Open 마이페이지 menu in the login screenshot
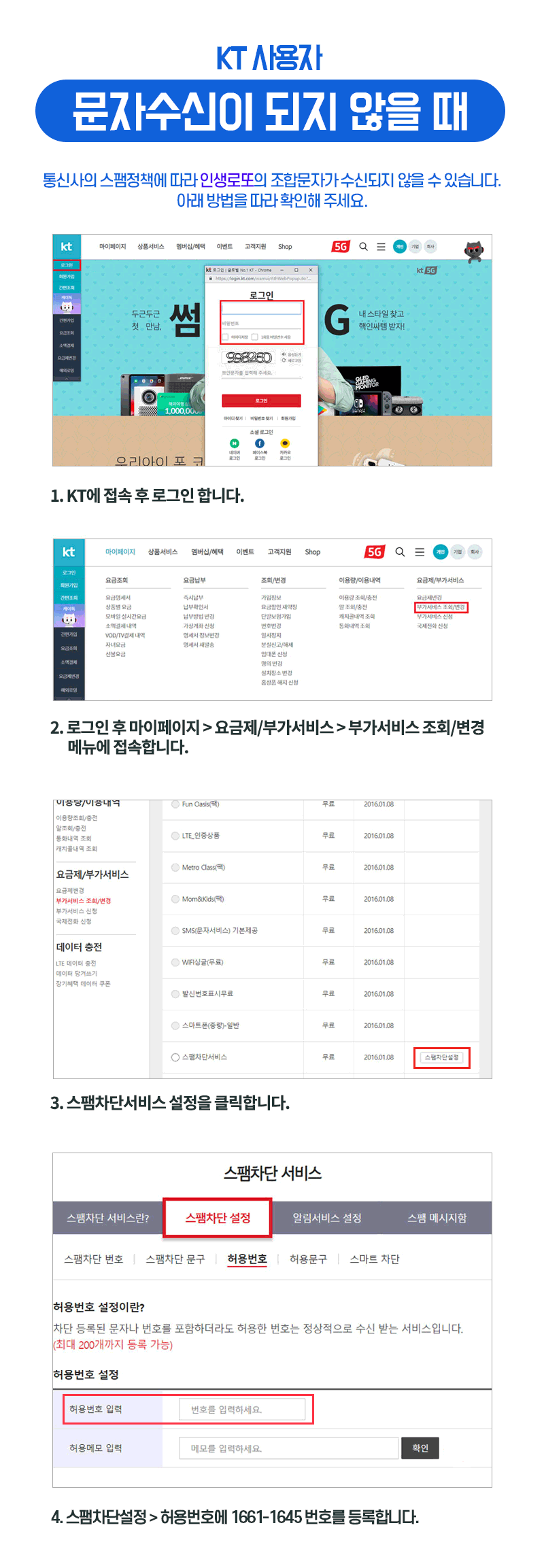This screenshot has width=544, height=1568. 112,247
